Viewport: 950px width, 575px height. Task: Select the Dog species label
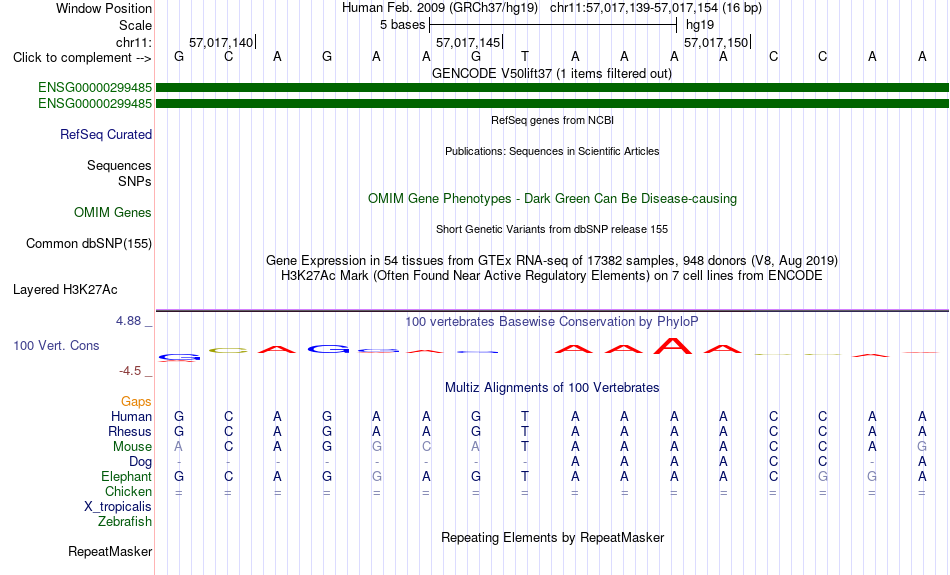(x=140, y=462)
